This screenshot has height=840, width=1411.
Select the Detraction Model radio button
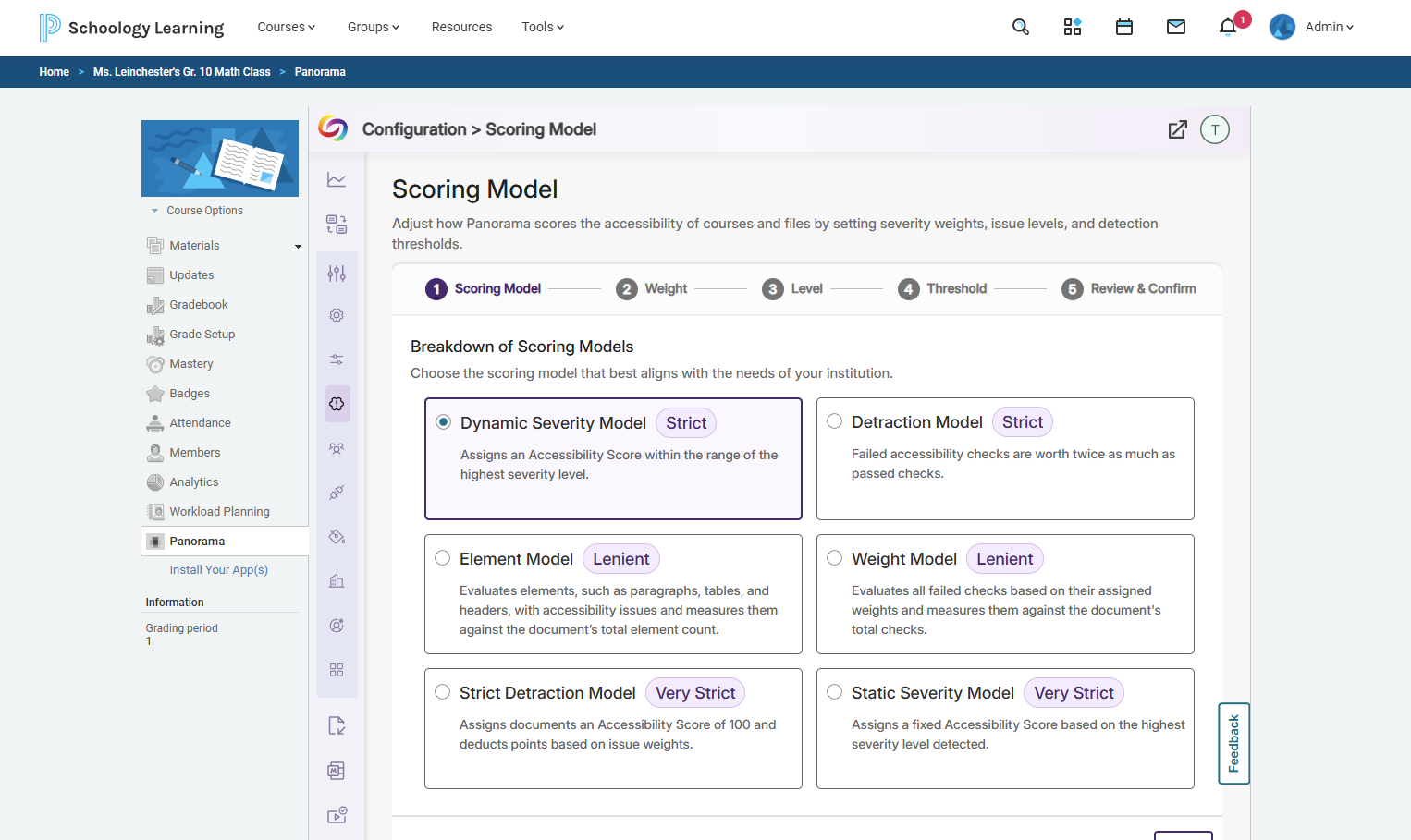pyautogui.click(x=835, y=421)
